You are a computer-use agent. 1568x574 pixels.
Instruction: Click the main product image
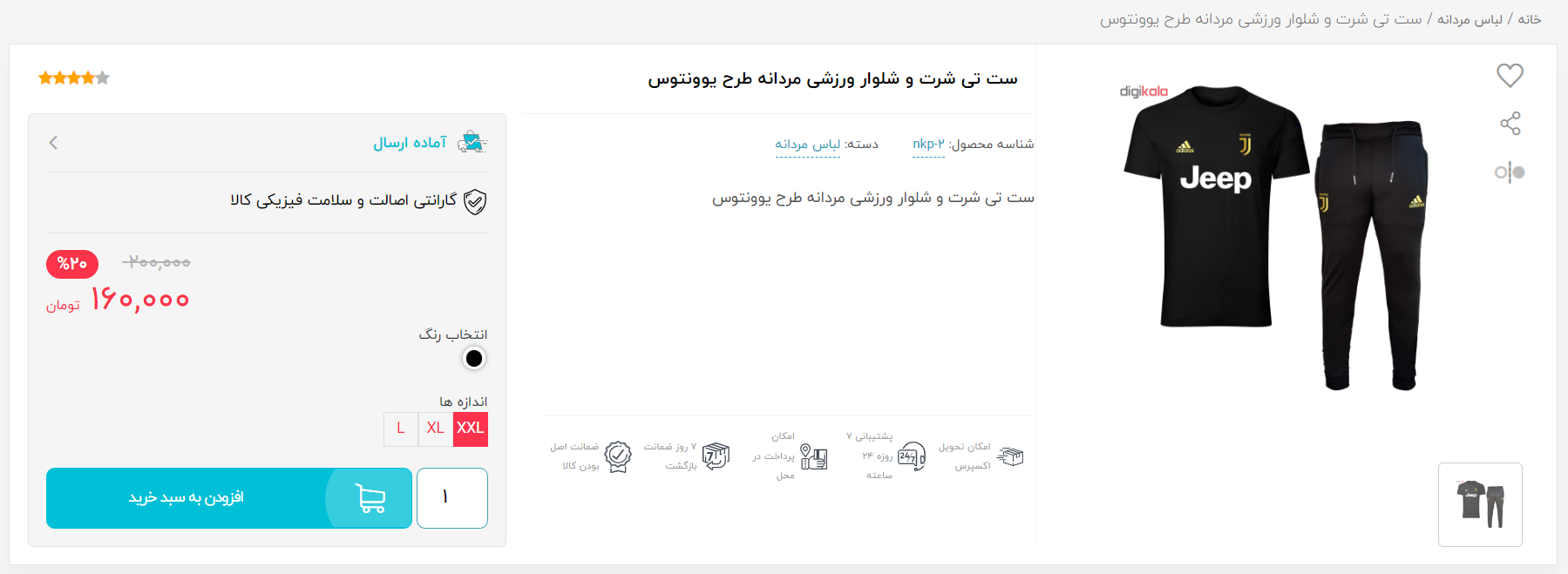(x=1274, y=237)
